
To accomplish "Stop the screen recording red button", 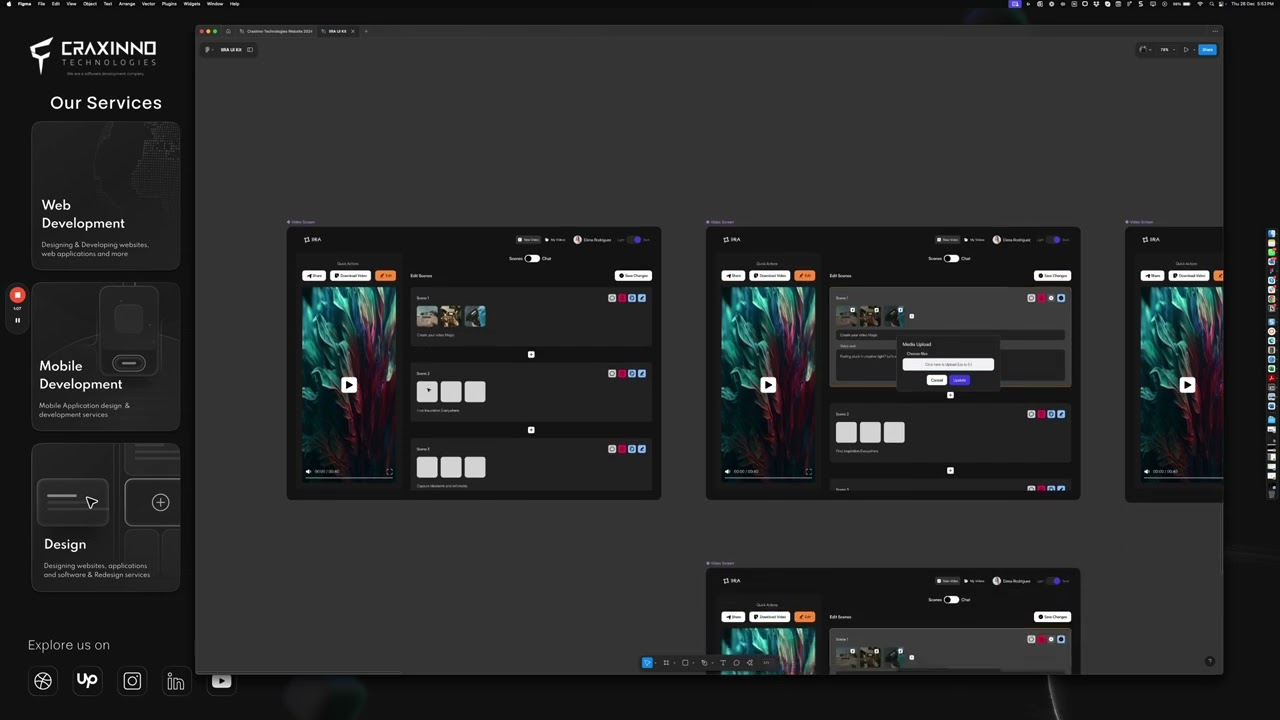I will 17,295.
